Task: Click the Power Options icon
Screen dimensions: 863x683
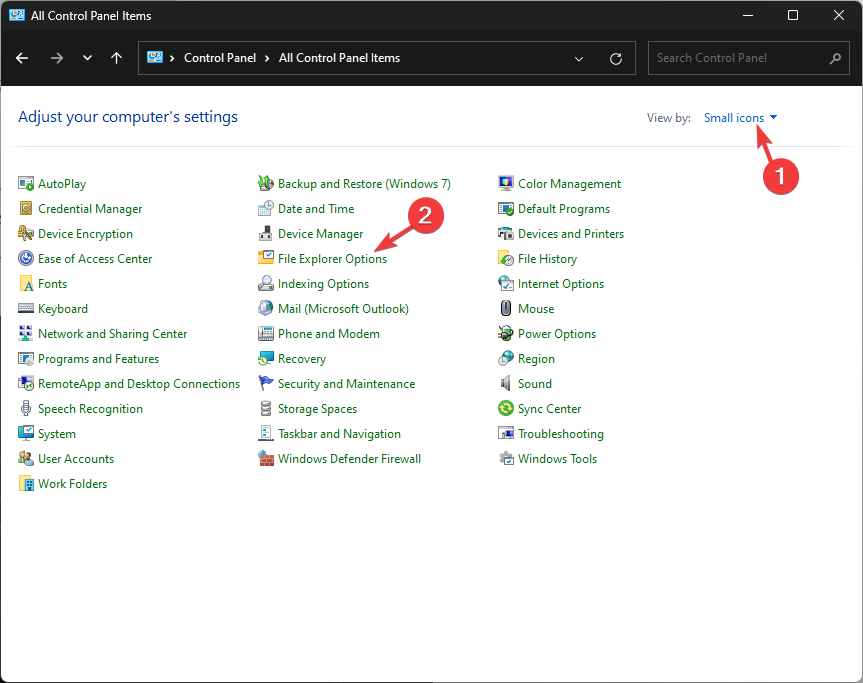Action: coord(506,334)
